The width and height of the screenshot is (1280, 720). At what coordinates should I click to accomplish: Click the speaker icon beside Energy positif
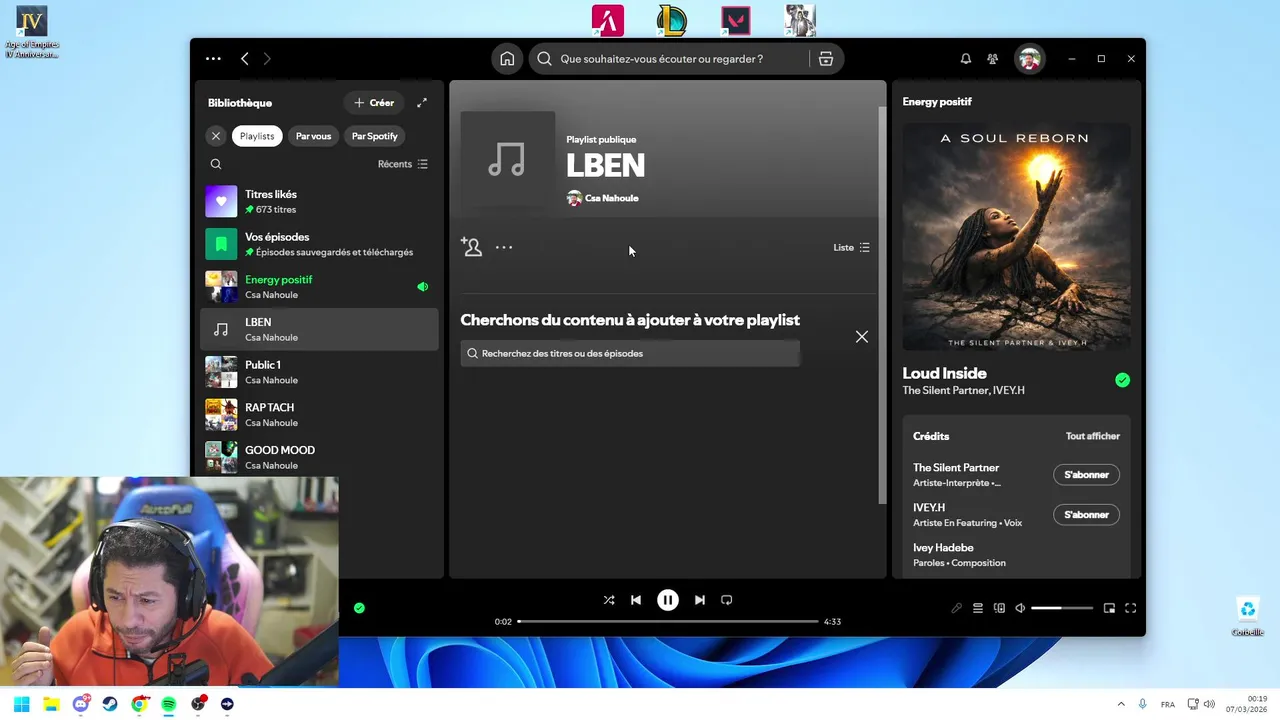click(422, 287)
